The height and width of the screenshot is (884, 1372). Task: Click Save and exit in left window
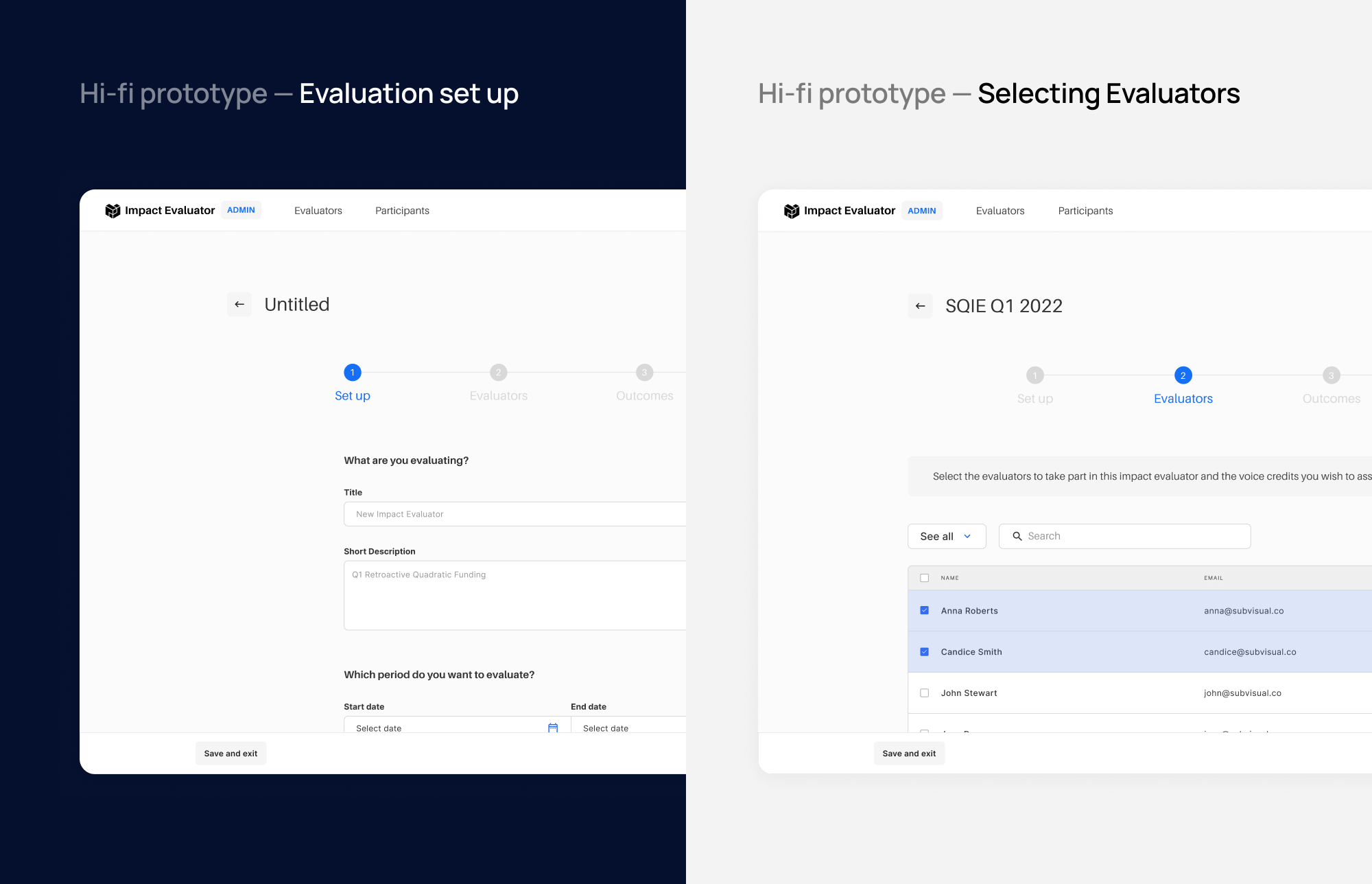[230, 754]
